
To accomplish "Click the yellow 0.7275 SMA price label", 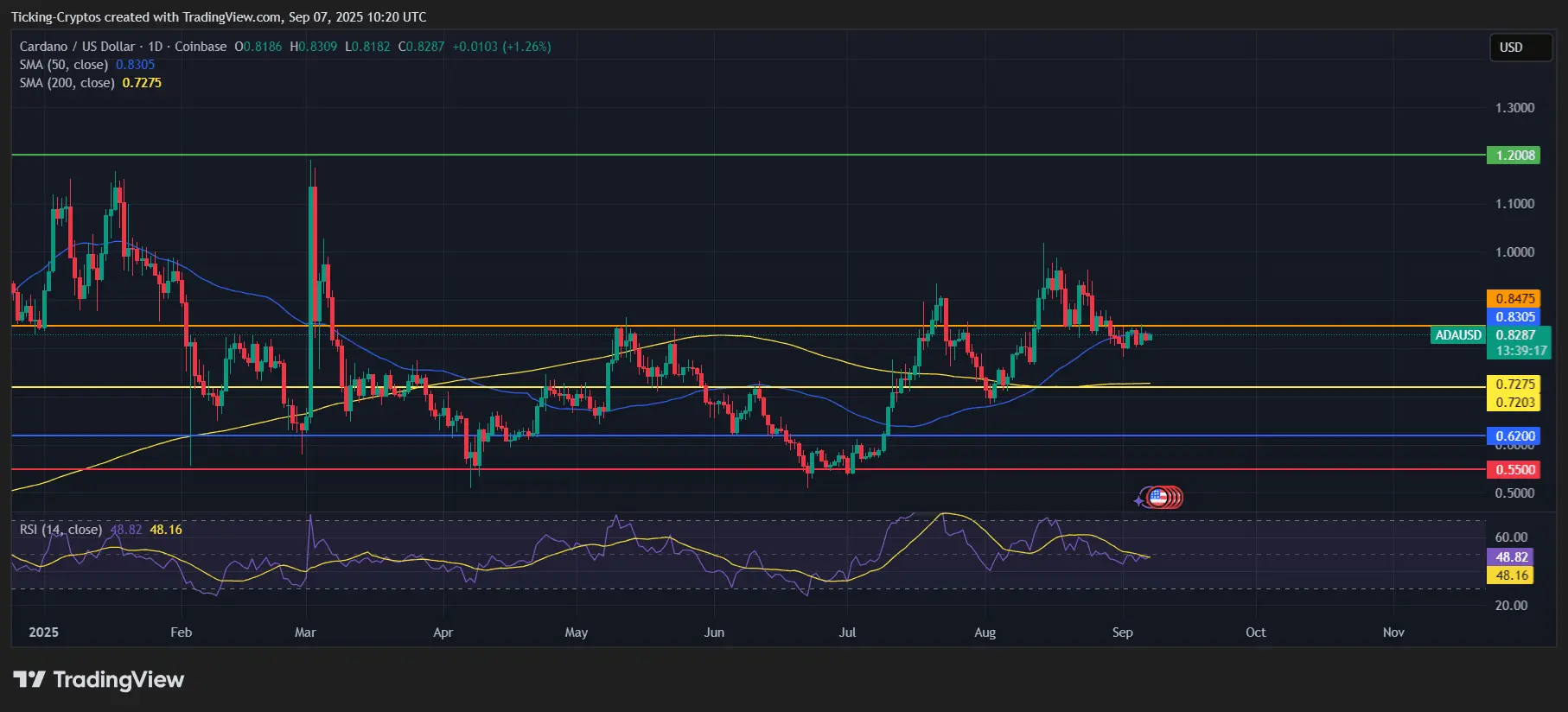I will (1513, 385).
